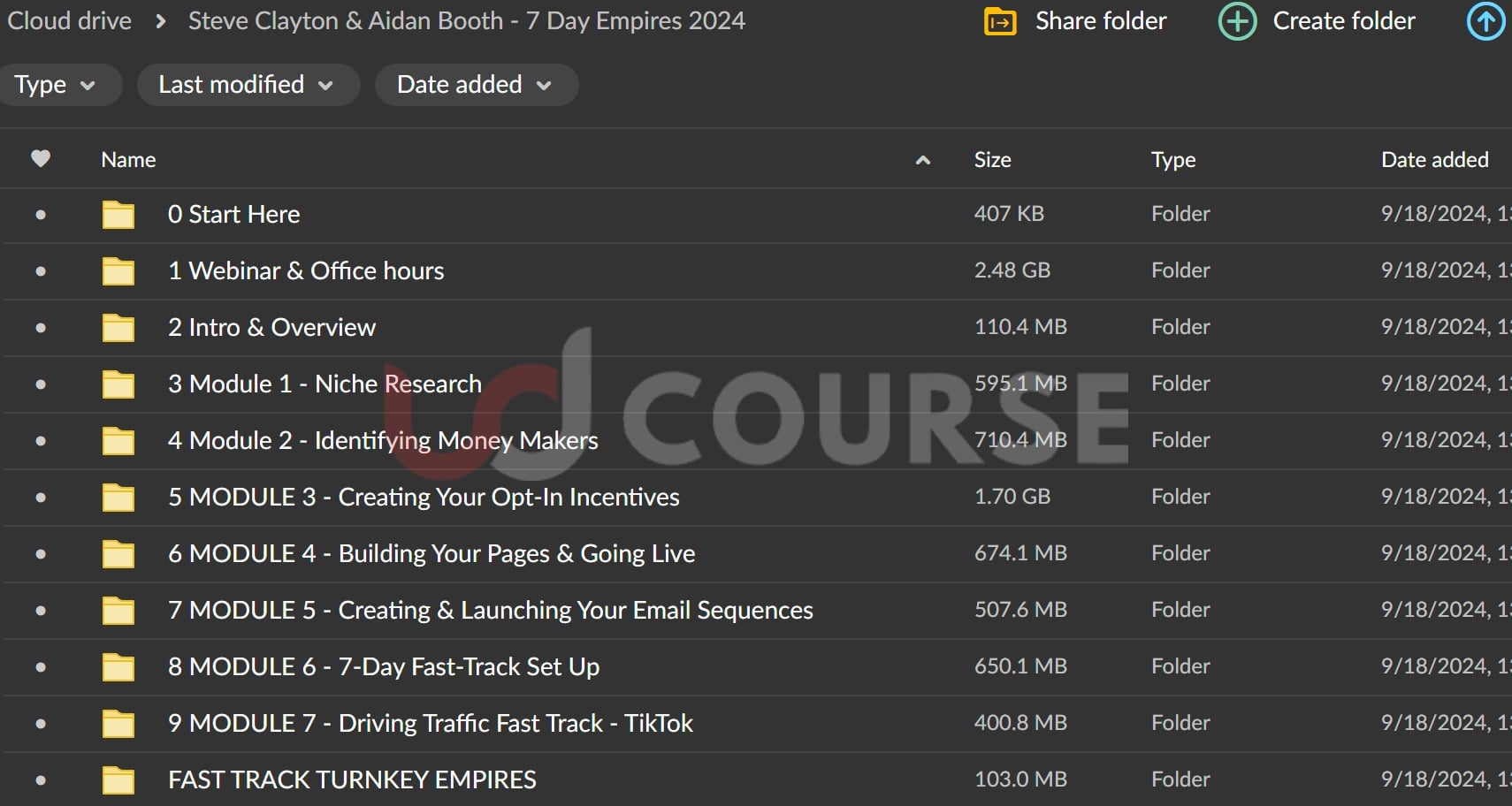Image resolution: width=1512 pixels, height=806 pixels.
Task: Click the heart favorites column icon
Action: point(41,159)
